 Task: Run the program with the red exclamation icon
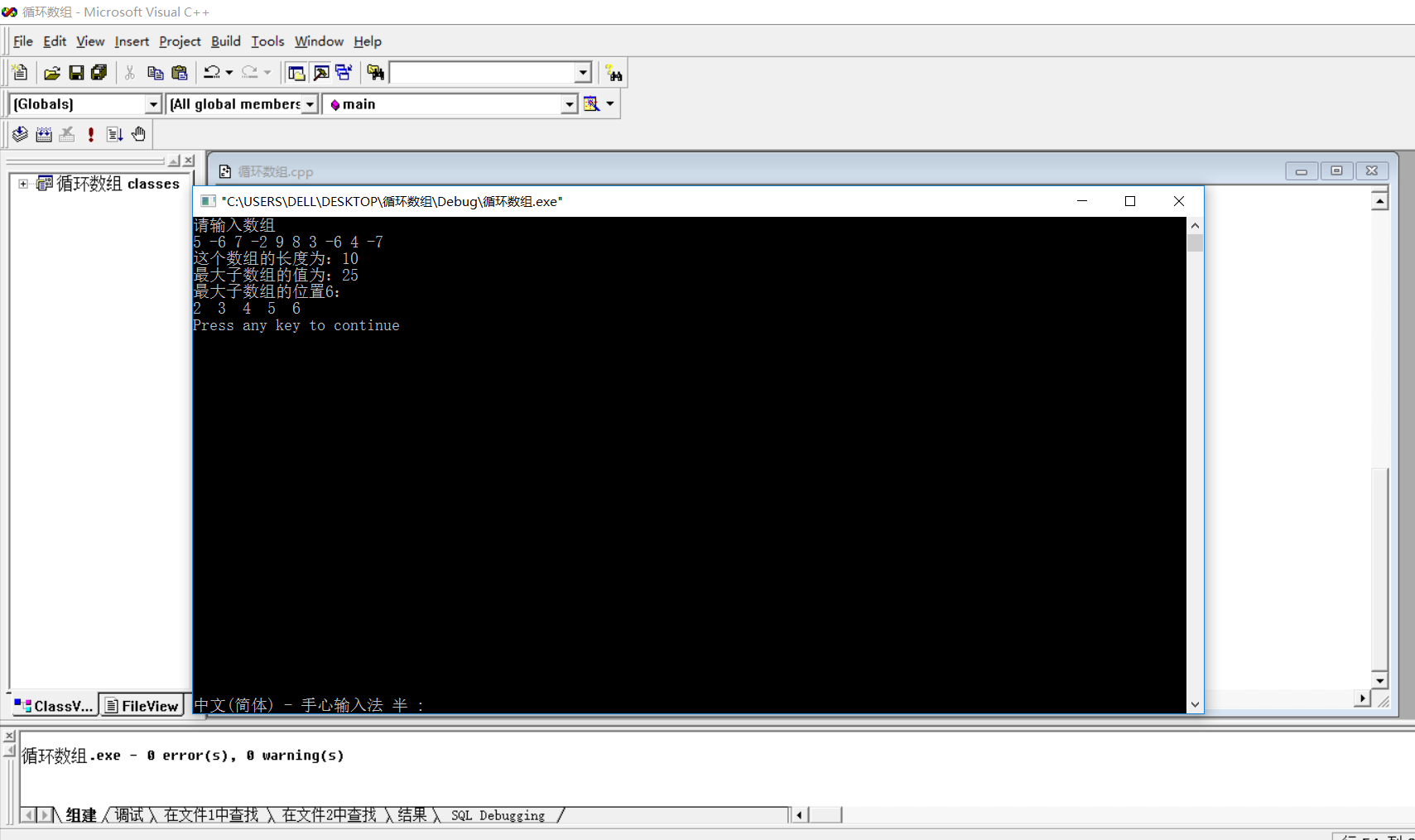coord(91,134)
